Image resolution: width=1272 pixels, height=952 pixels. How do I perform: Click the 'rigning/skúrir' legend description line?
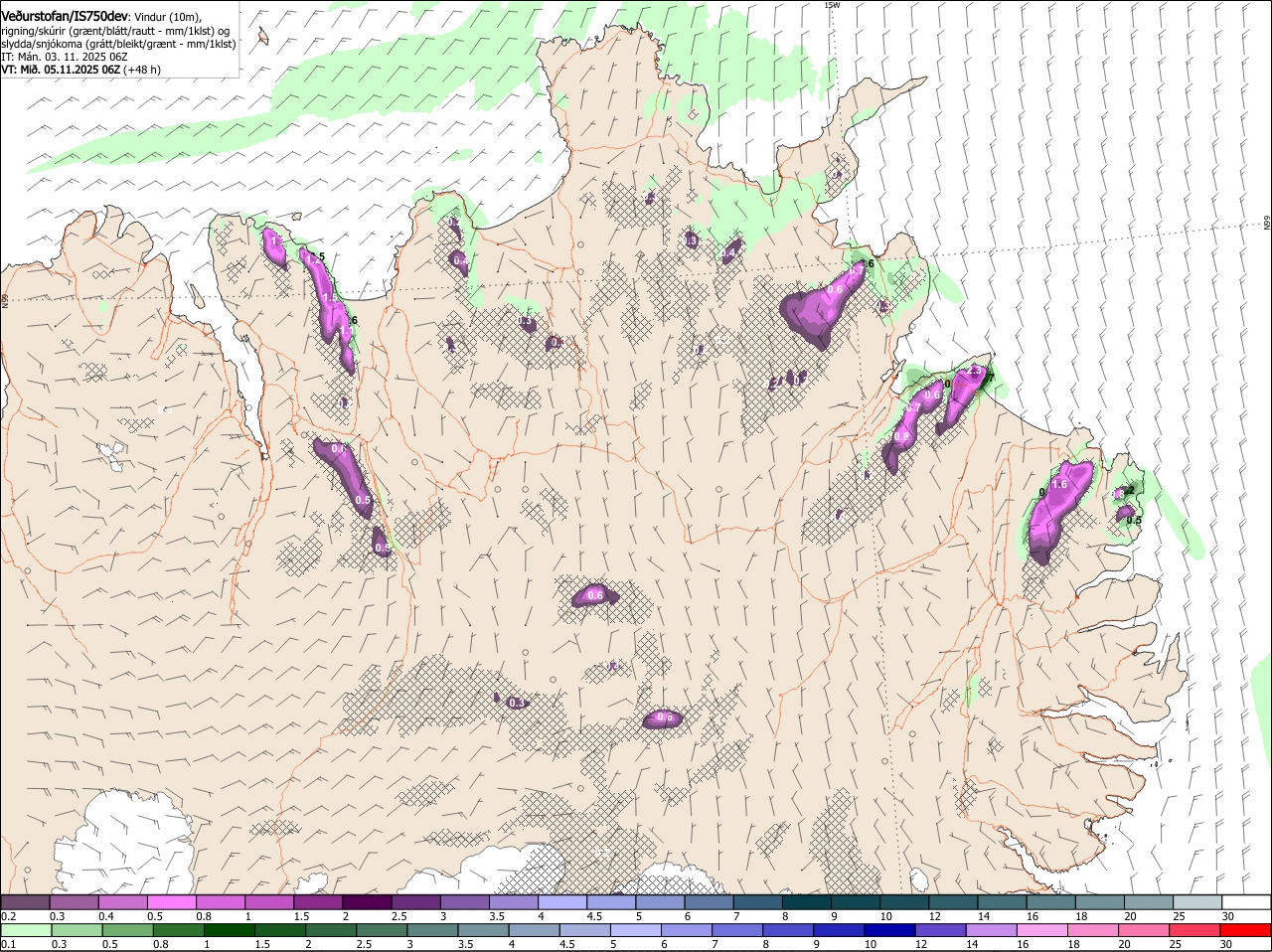point(115,31)
